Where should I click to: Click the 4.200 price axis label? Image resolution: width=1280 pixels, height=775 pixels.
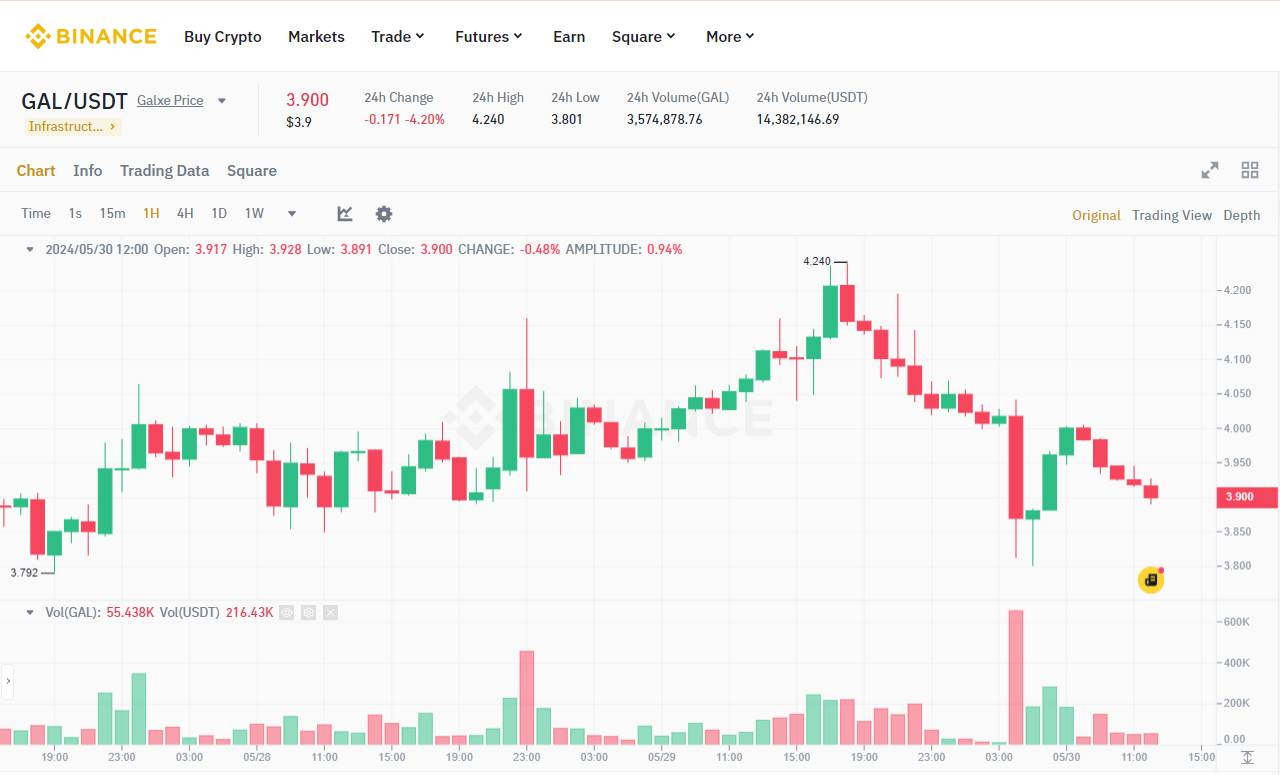pyautogui.click(x=1237, y=290)
